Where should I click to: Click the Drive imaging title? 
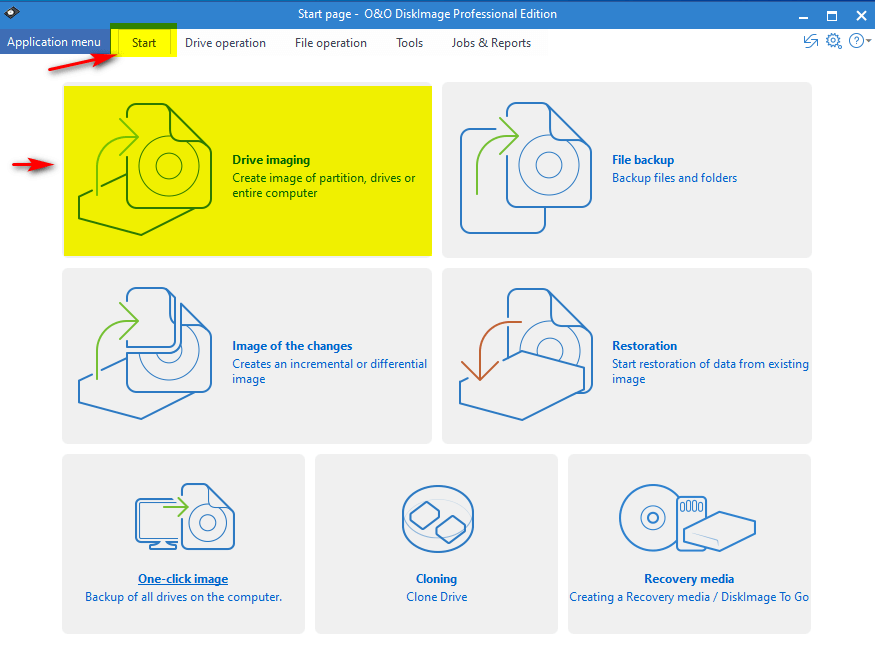[x=271, y=160]
